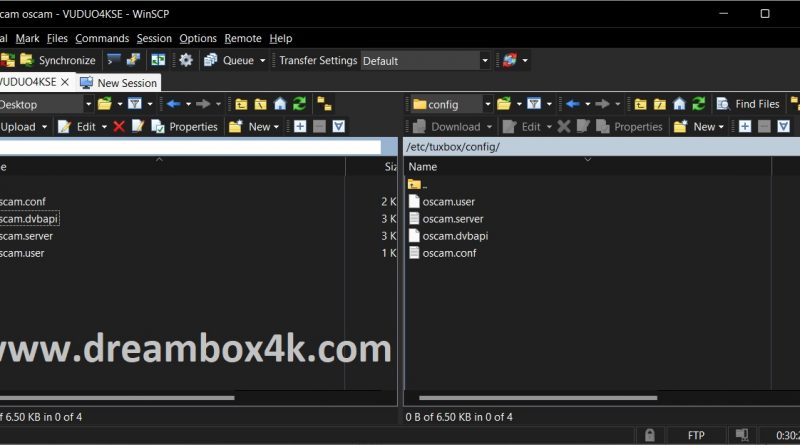800x445 pixels.
Task: Click the Synchronize toolbar button
Action: coord(57,60)
